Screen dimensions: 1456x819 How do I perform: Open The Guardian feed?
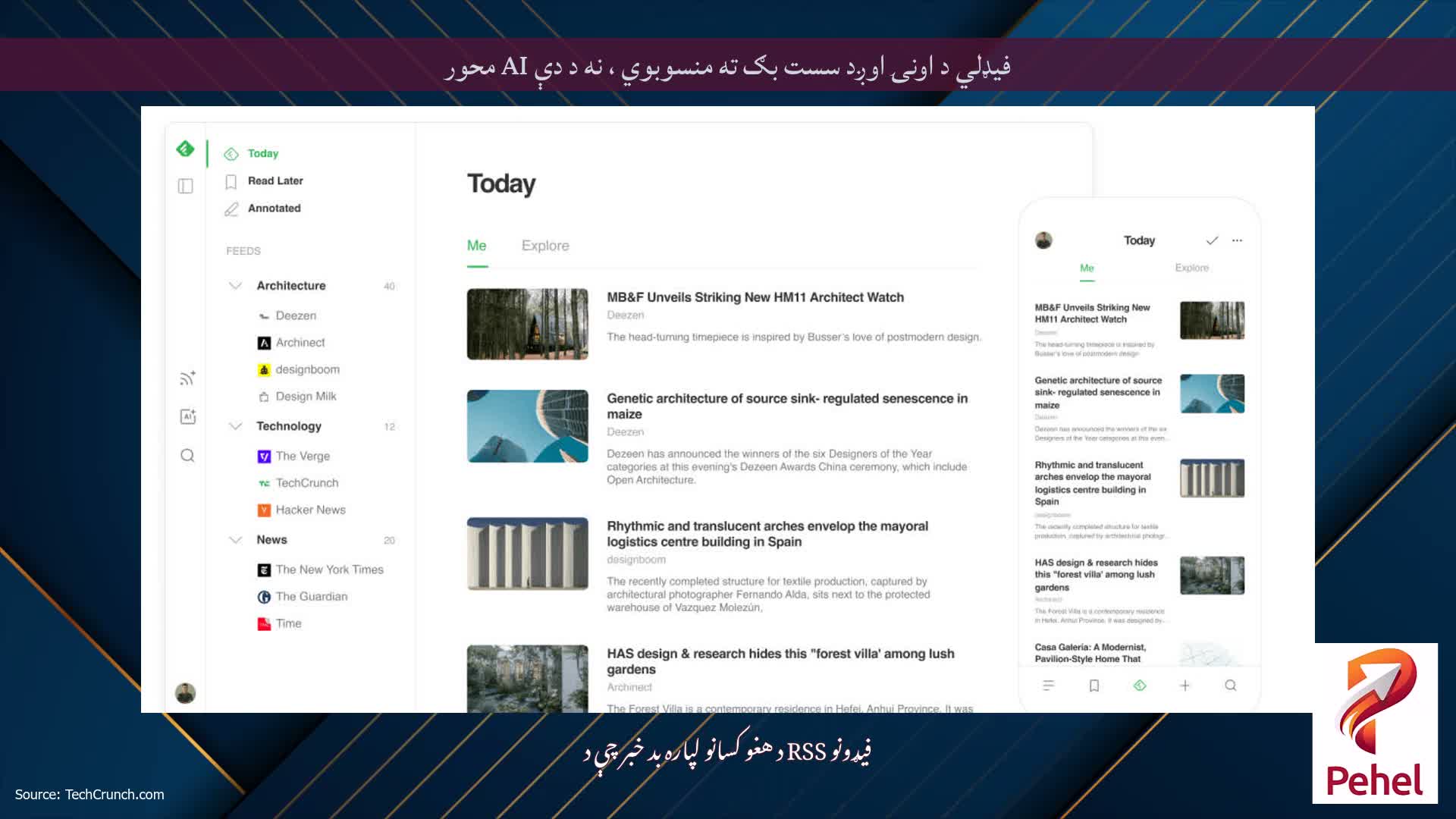click(312, 596)
